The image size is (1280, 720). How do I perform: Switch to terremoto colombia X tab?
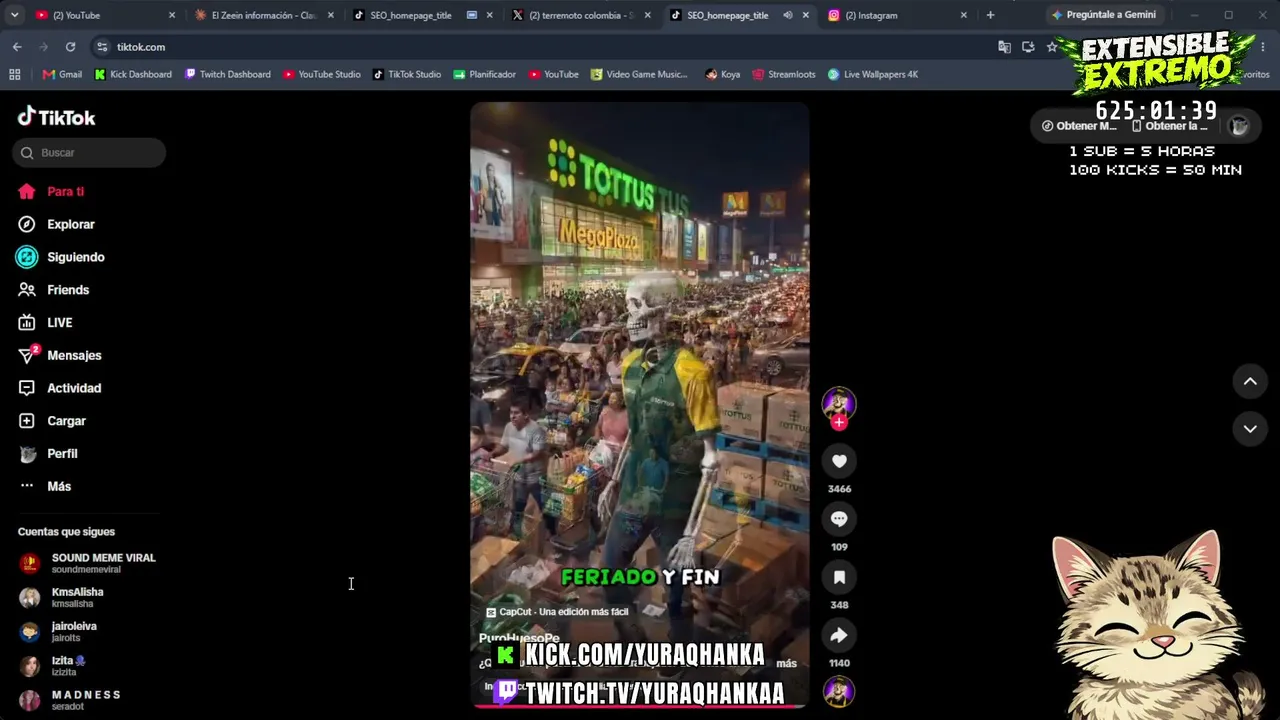[582, 15]
